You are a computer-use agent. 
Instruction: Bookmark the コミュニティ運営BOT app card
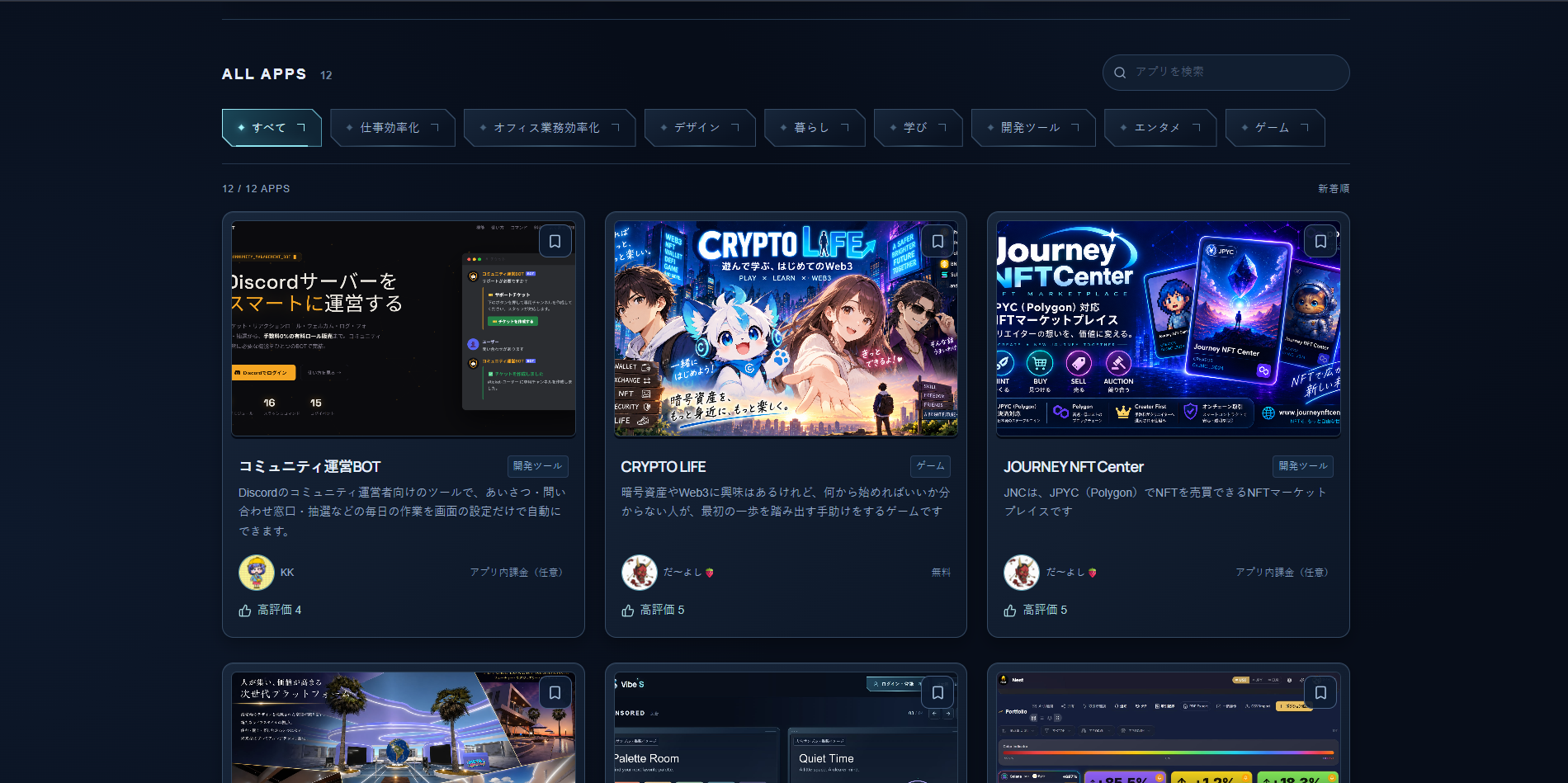tap(555, 242)
